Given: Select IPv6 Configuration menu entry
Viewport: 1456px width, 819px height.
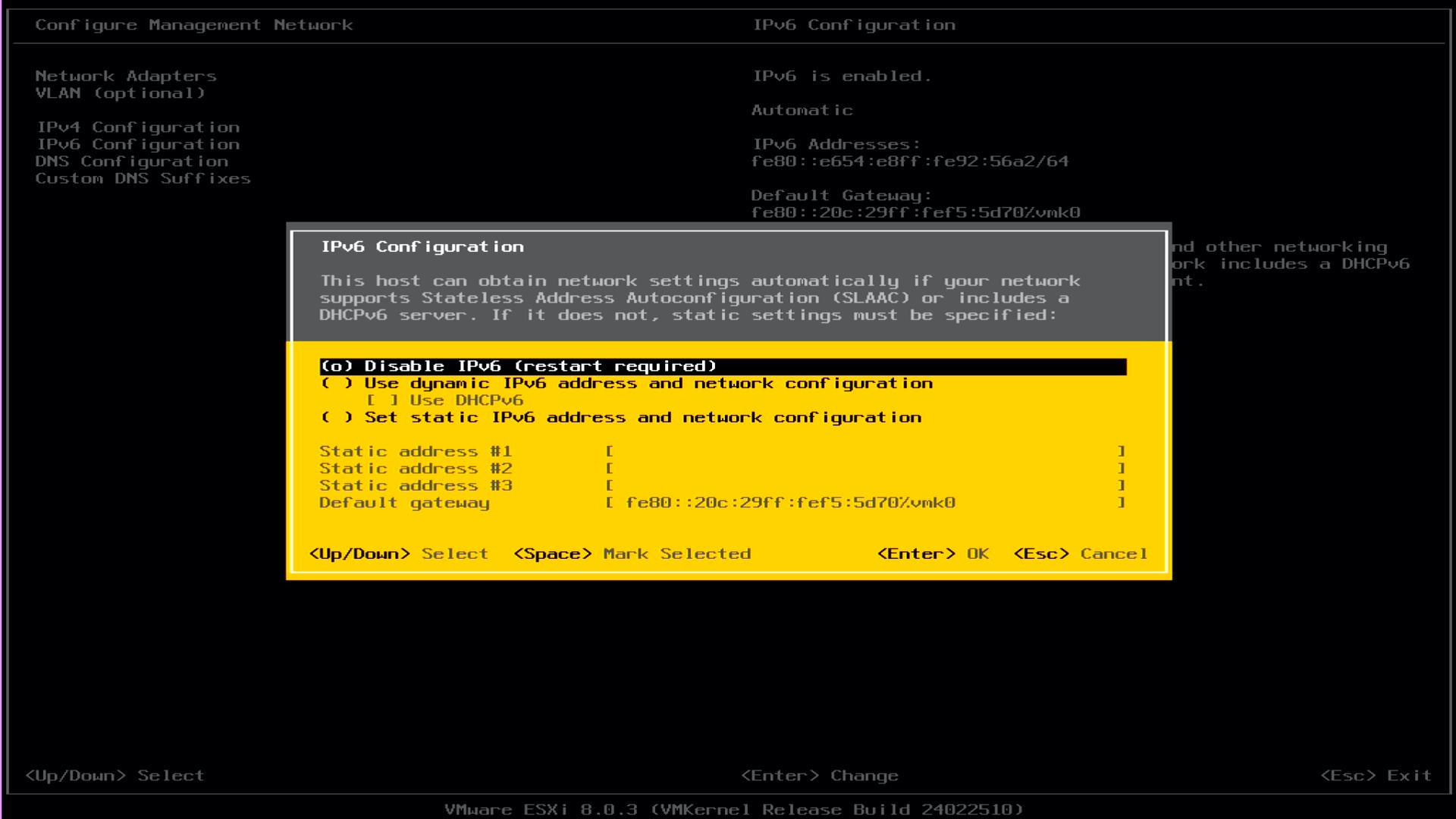Looking at the screenshot, I should 138,145.
